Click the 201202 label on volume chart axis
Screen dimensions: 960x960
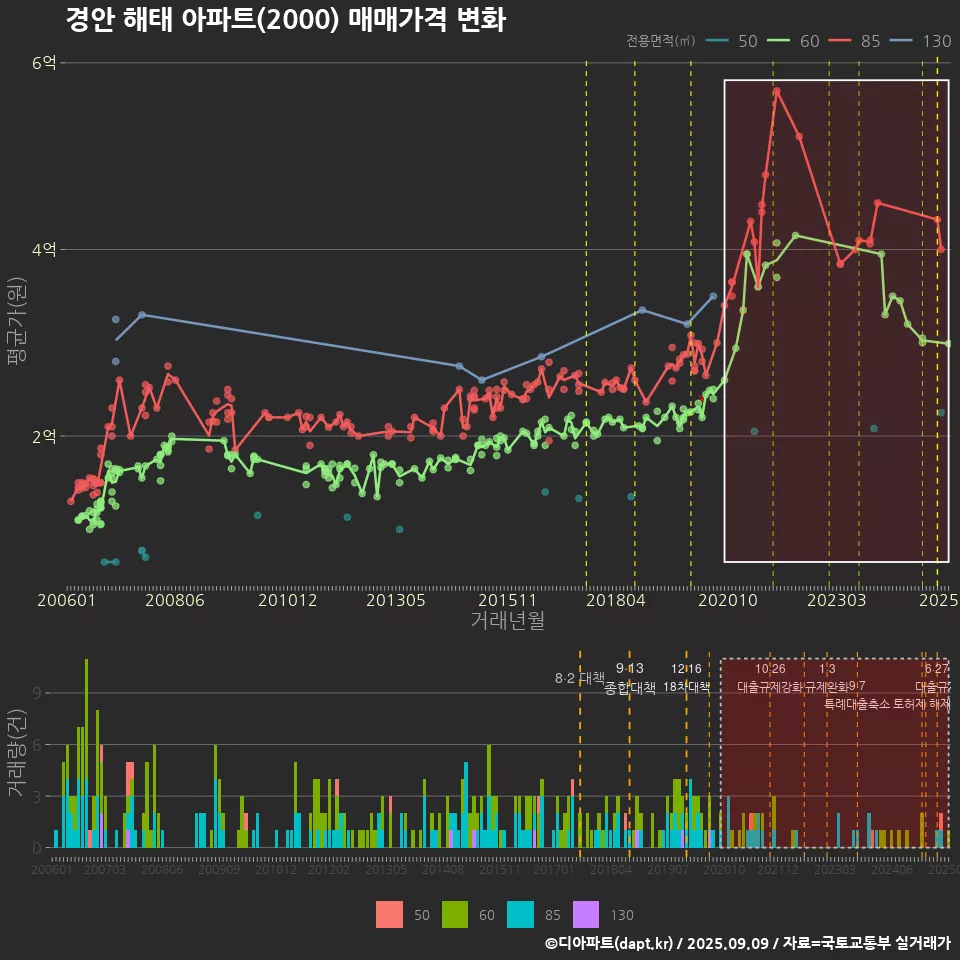click(329, 869)
